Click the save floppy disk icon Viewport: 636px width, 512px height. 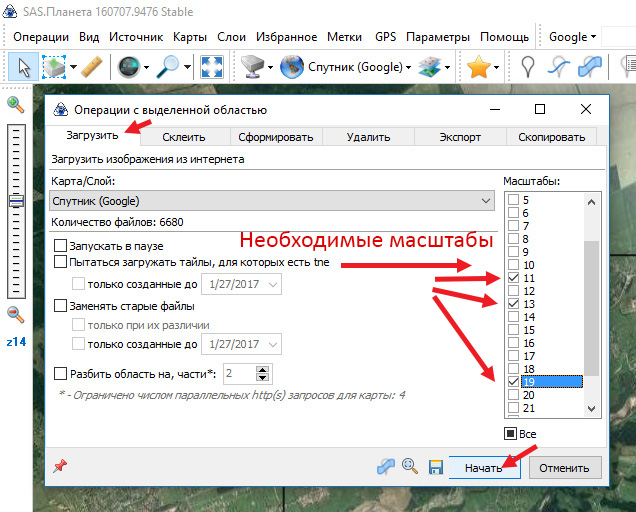pos(435,467)
